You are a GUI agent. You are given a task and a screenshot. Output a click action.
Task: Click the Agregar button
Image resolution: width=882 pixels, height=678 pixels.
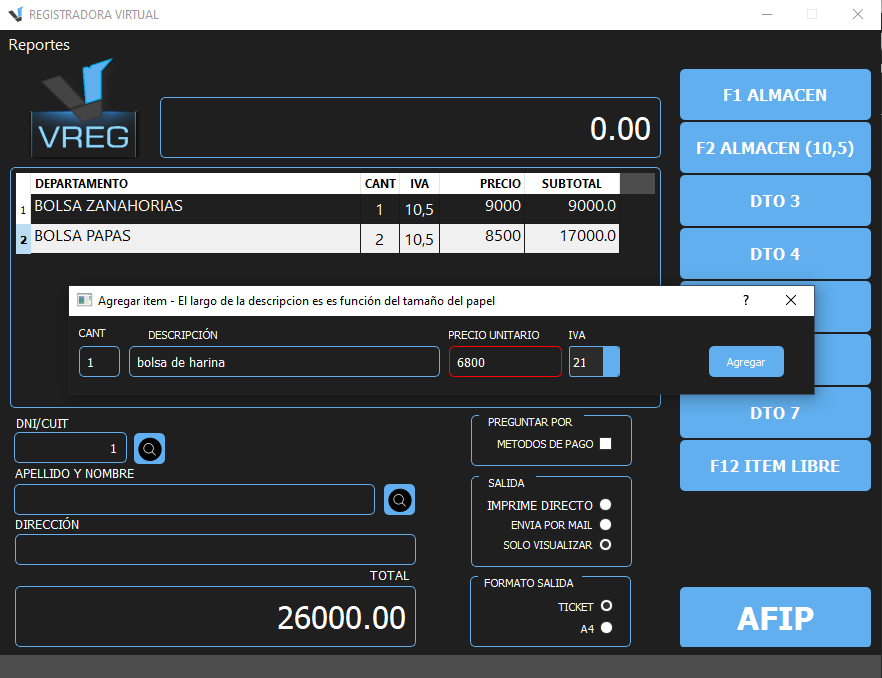click(746, 362)
